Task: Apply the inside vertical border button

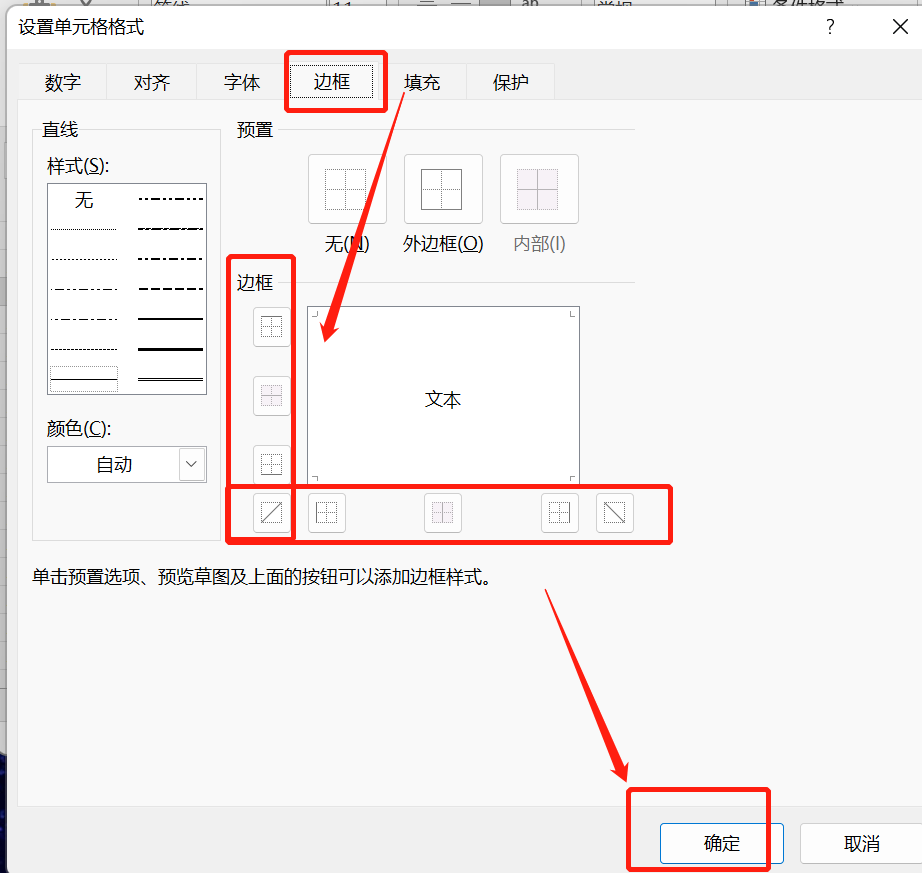Action: point(443,513)
